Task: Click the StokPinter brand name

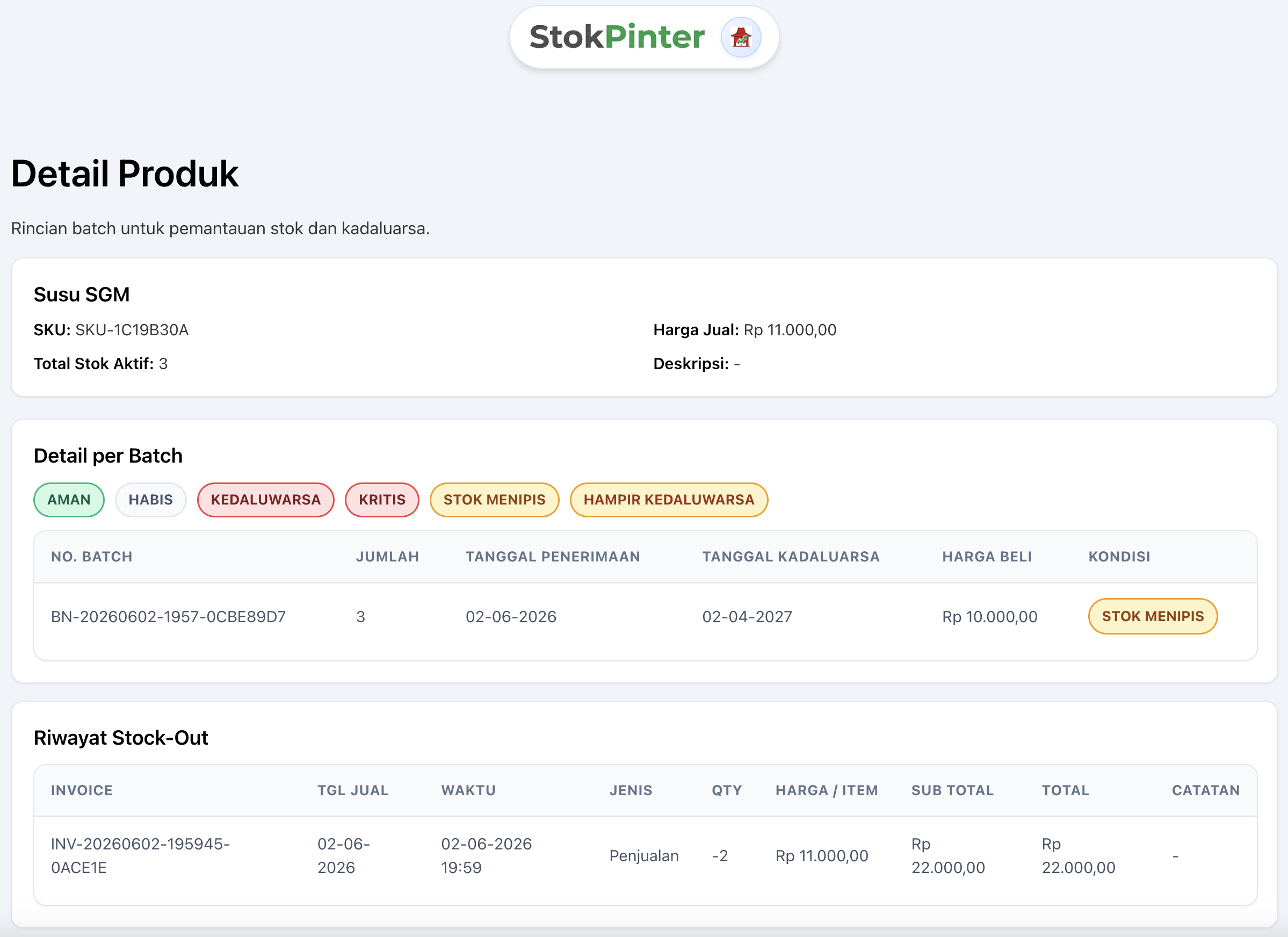Action: tap(617, 38)
